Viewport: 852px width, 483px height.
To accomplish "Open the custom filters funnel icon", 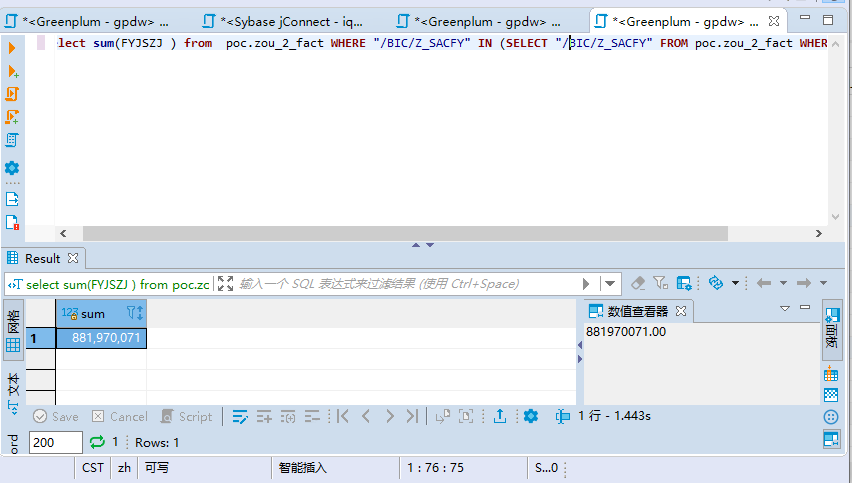I will coord(661,283).
